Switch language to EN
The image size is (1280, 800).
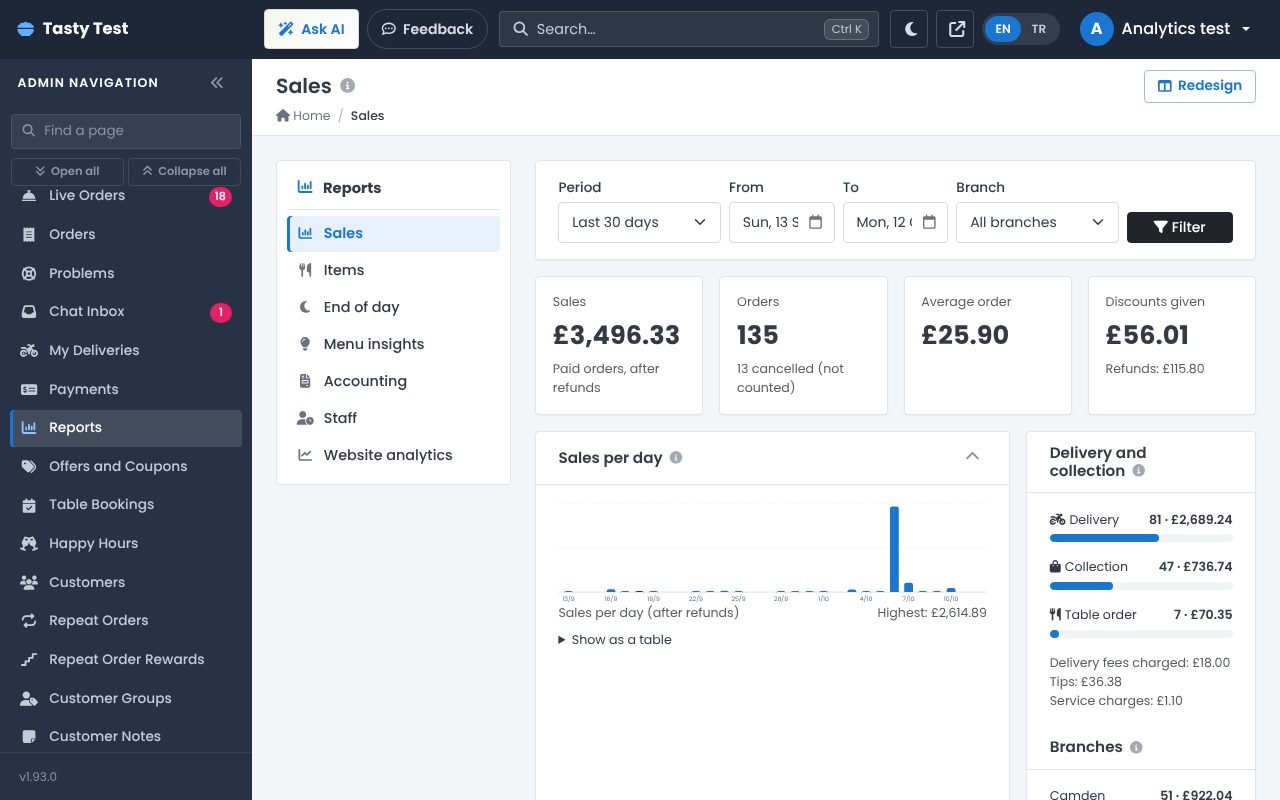coord(1003,29)
